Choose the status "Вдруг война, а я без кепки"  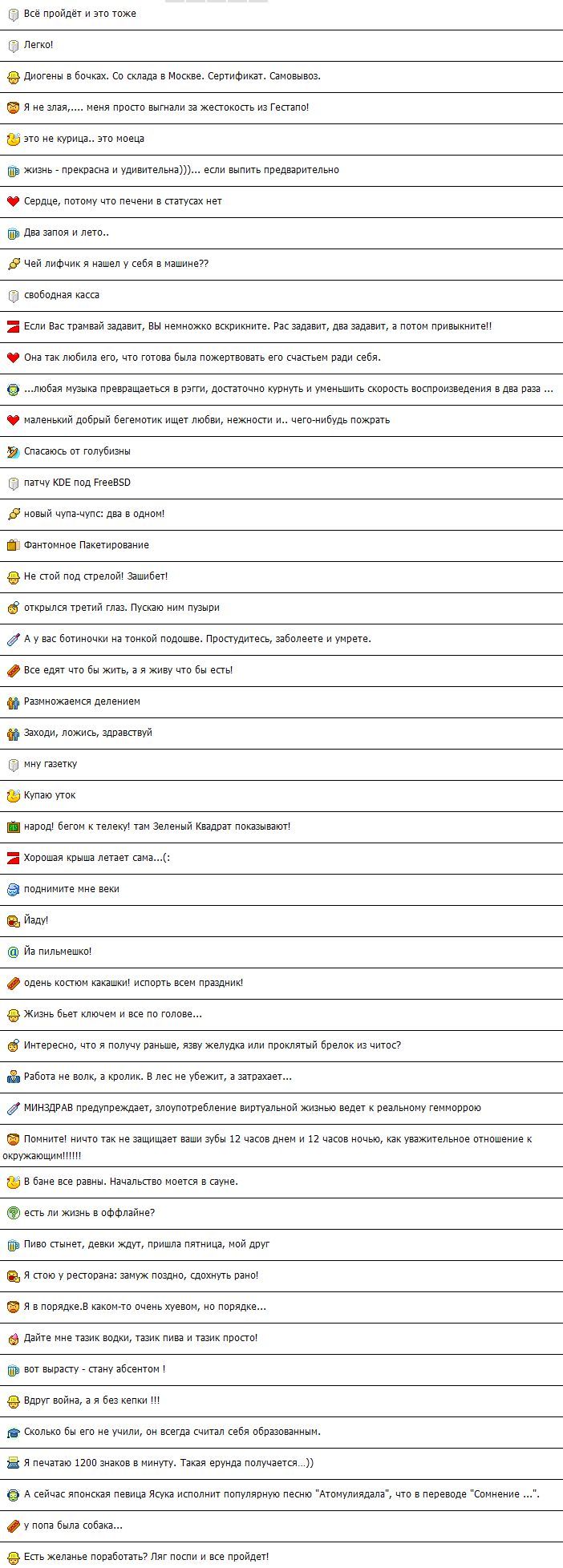pyautogui.click(x=91, y=1400)
